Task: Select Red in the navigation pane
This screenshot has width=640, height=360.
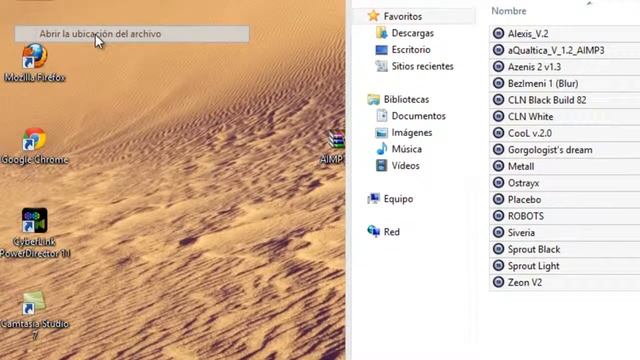Action: (391, 232)
